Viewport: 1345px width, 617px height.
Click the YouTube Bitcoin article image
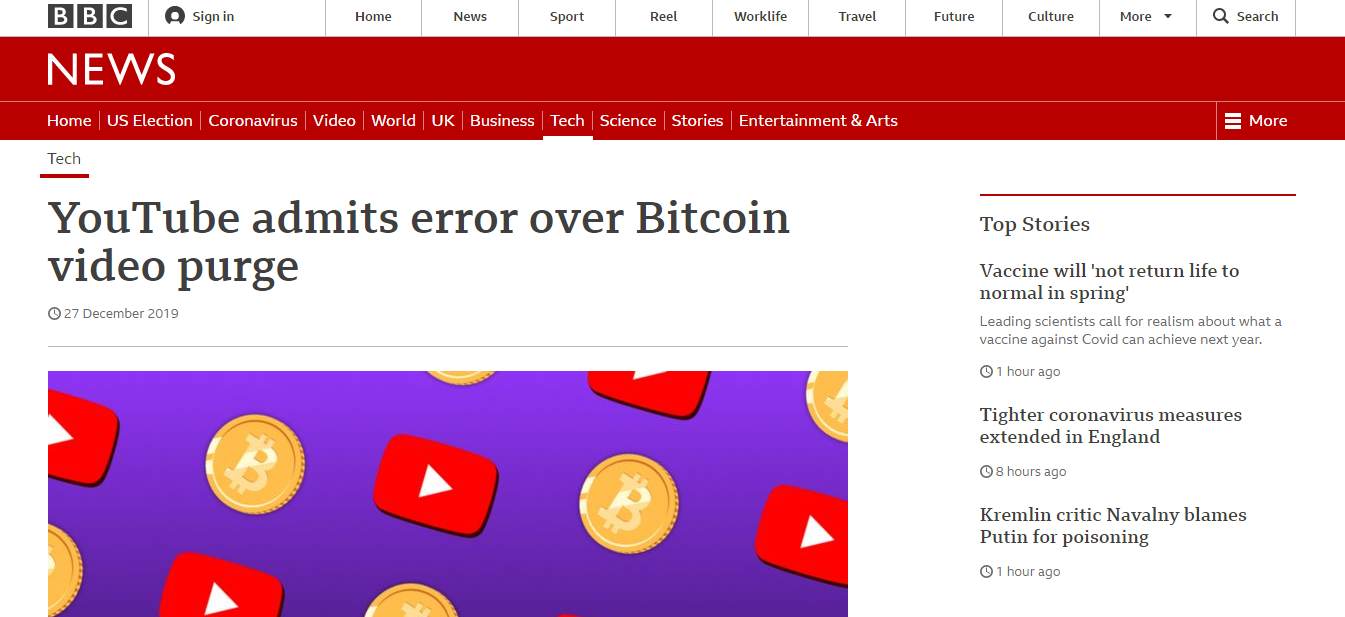coord(448,494)
